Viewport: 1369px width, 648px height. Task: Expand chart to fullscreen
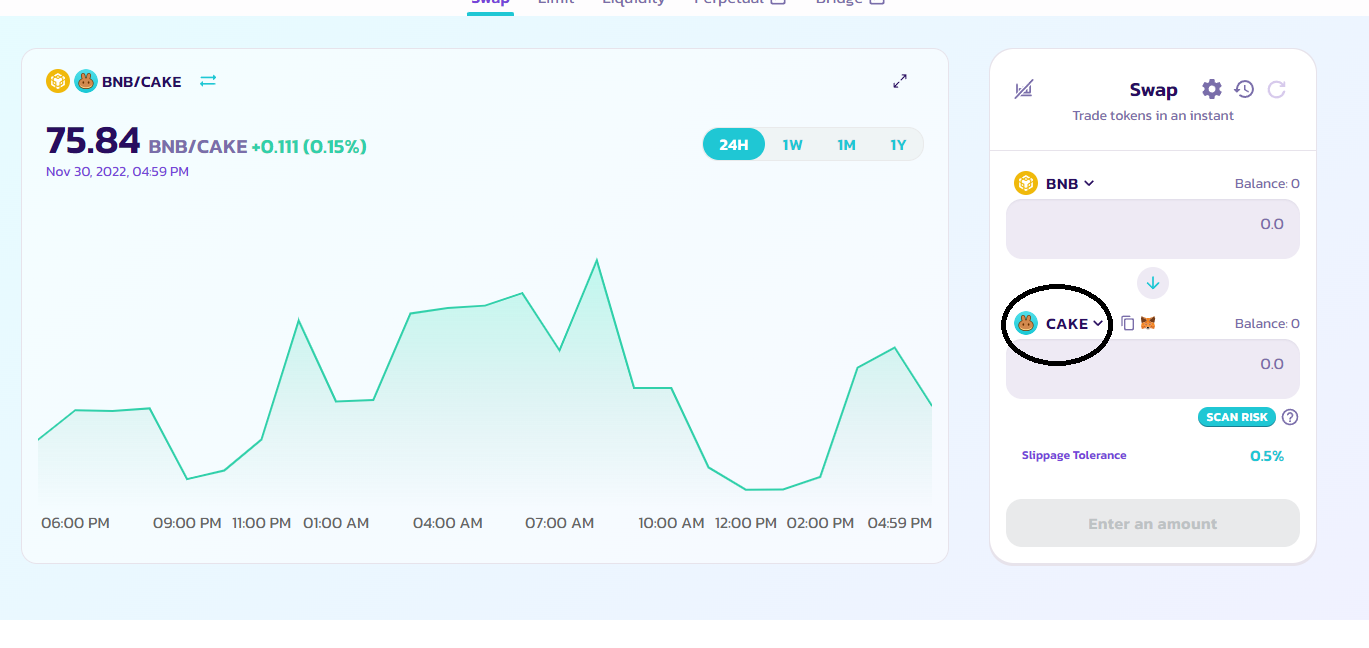[900, 81]
